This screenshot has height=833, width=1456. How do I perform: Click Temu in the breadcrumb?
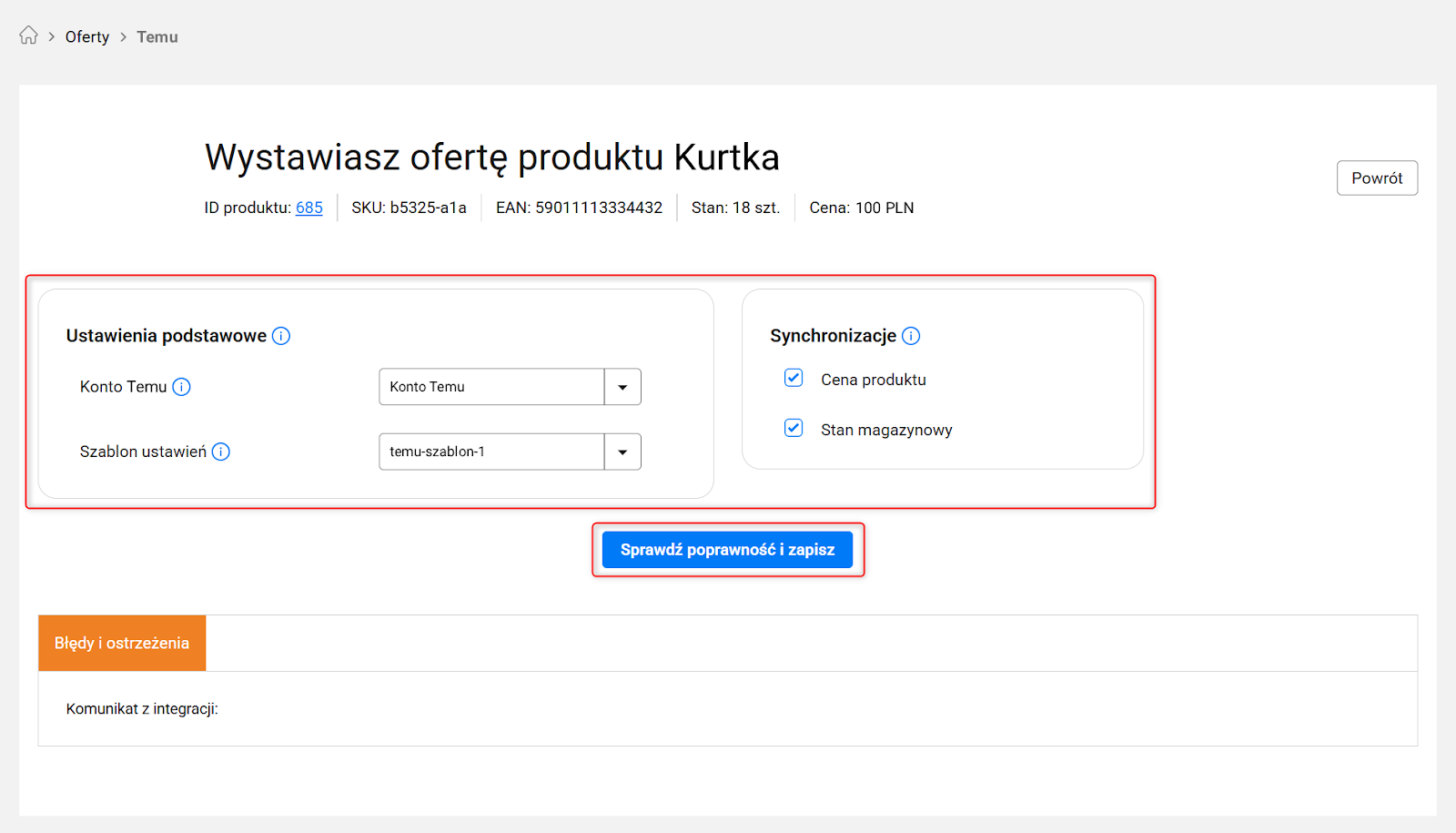157,37
